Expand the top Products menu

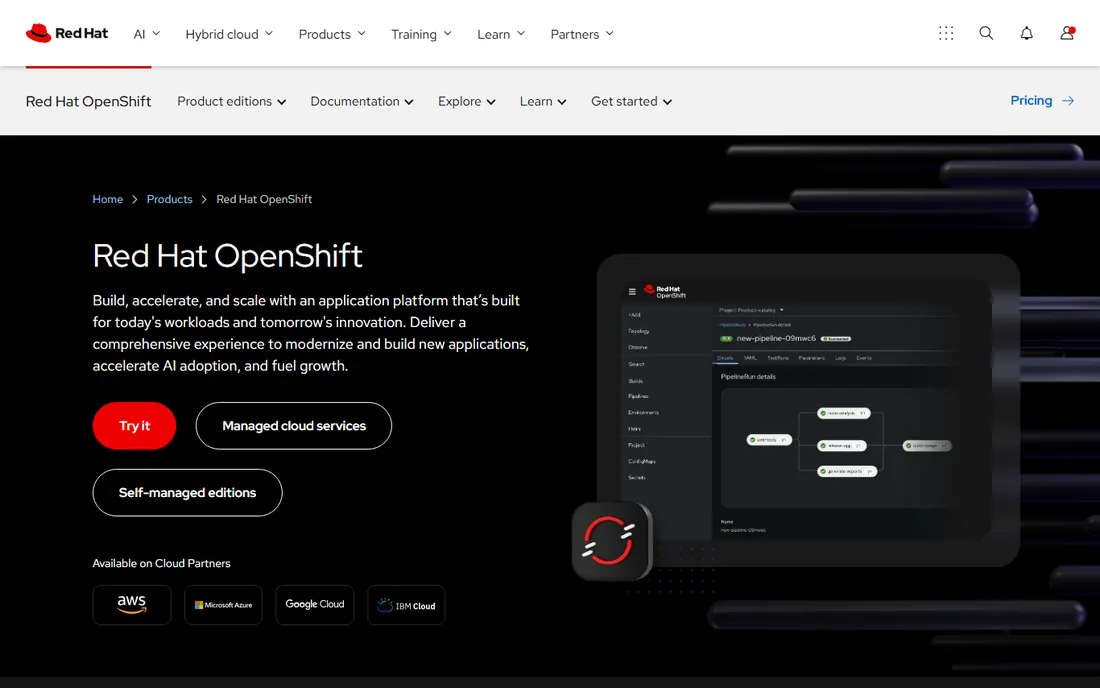(x=332, y=34)
